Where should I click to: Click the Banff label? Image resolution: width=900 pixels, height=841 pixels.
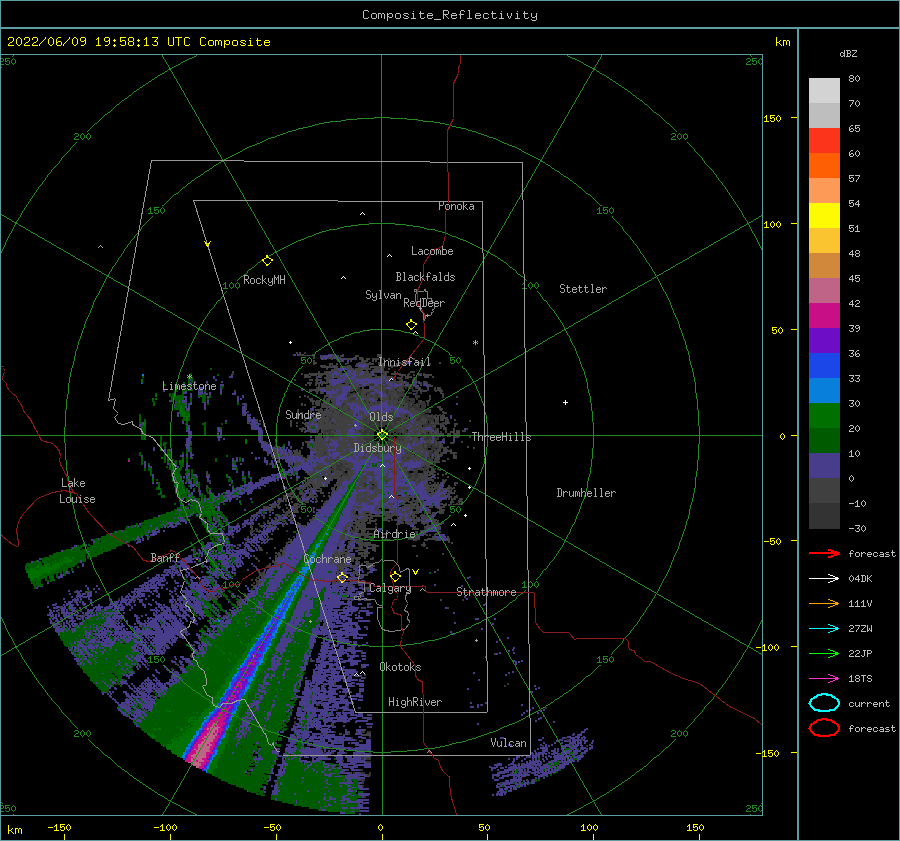pyautogui.click(x=165, y=557)
